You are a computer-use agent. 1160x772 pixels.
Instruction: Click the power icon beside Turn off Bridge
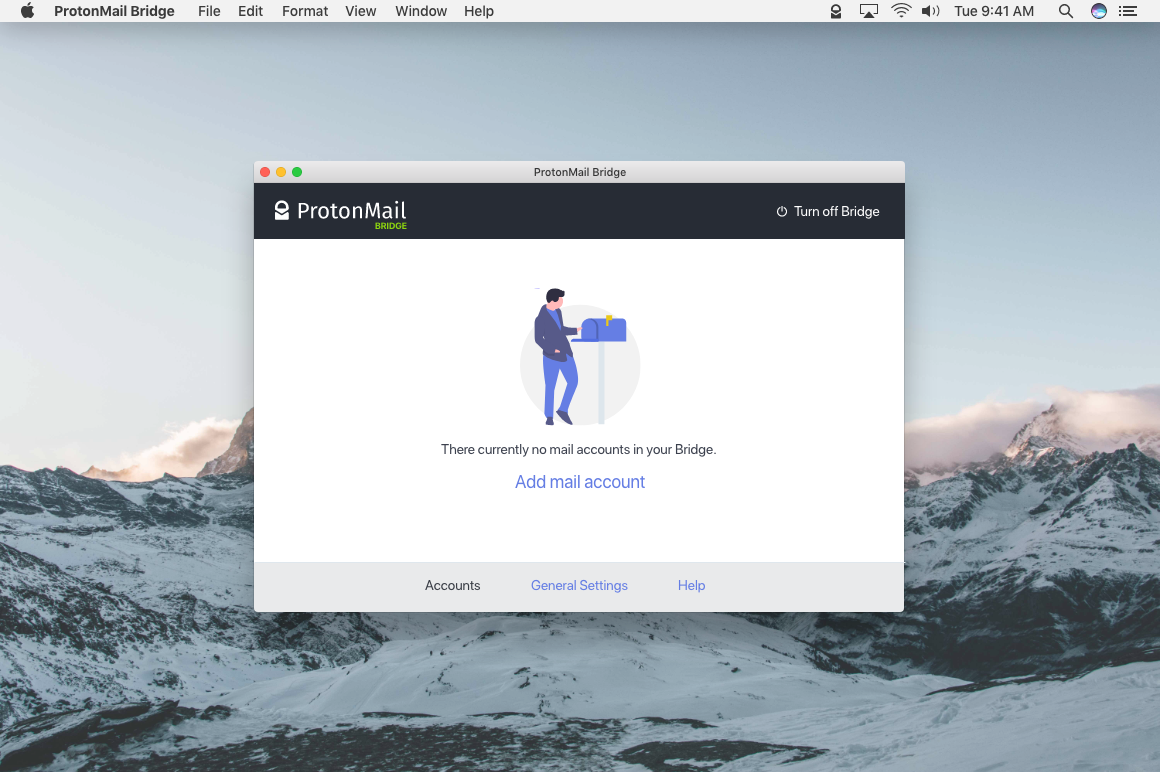(x=781, y=211)
